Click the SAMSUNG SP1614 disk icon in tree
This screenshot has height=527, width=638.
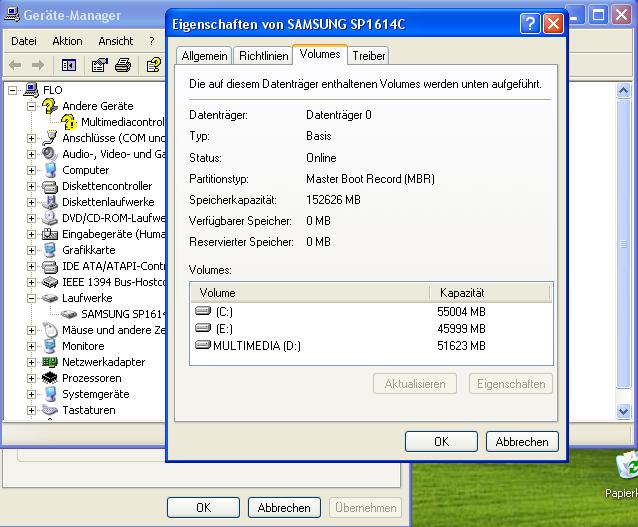coord(69,314)
